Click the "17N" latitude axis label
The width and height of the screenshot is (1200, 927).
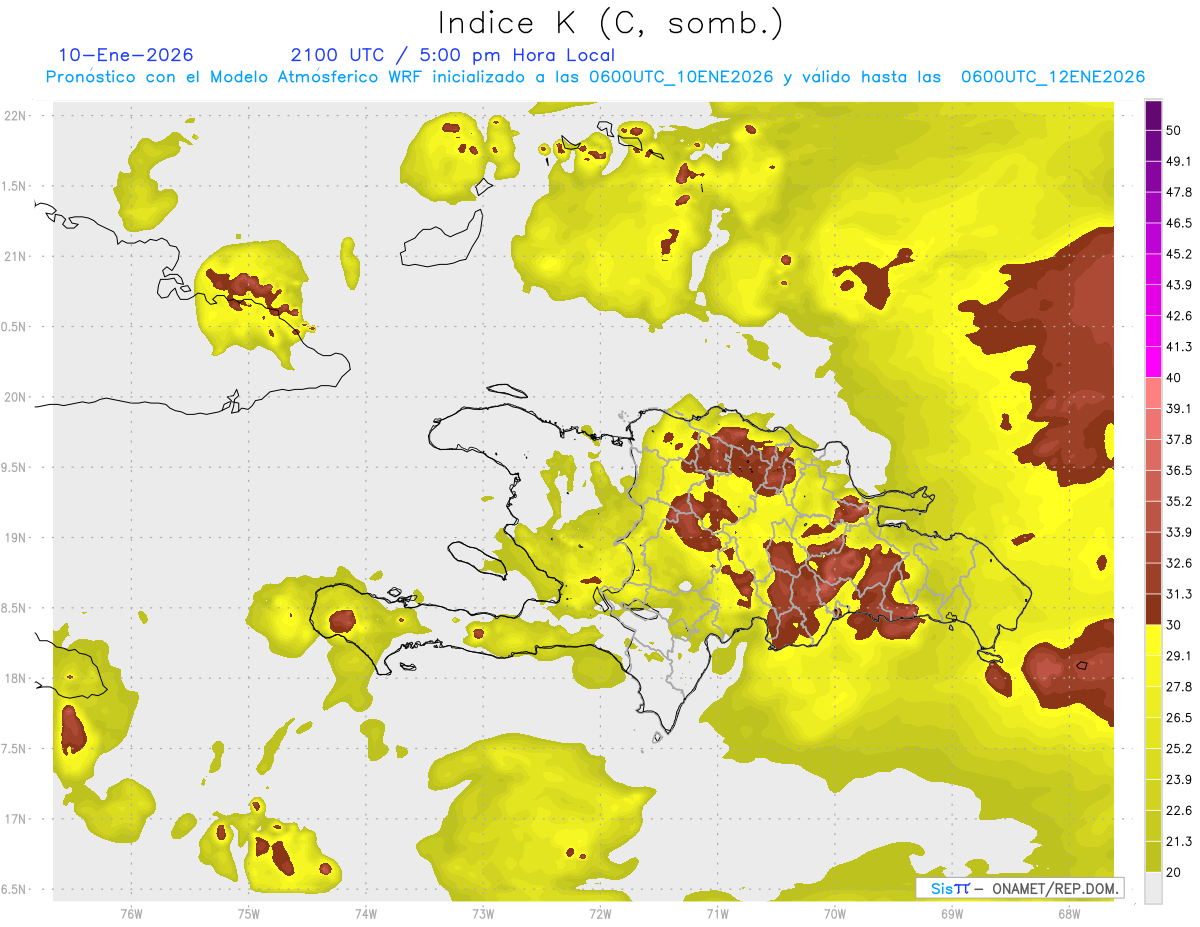[x=15, y=820]
